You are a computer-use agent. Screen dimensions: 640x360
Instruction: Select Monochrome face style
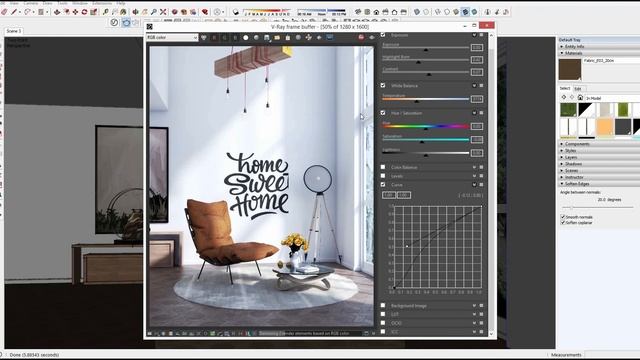(x=474, y=12)
